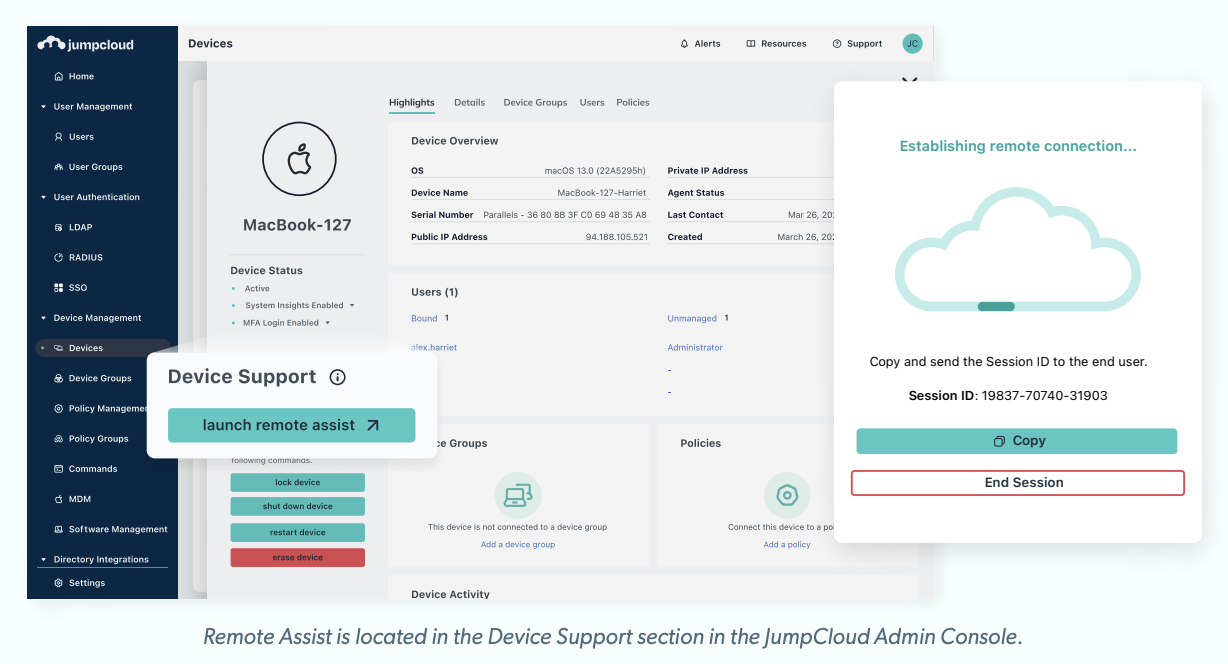This screenshot has width=1228, height=664.
Task: Click the Policy Management icon
Action: click(x=59, y=408)
